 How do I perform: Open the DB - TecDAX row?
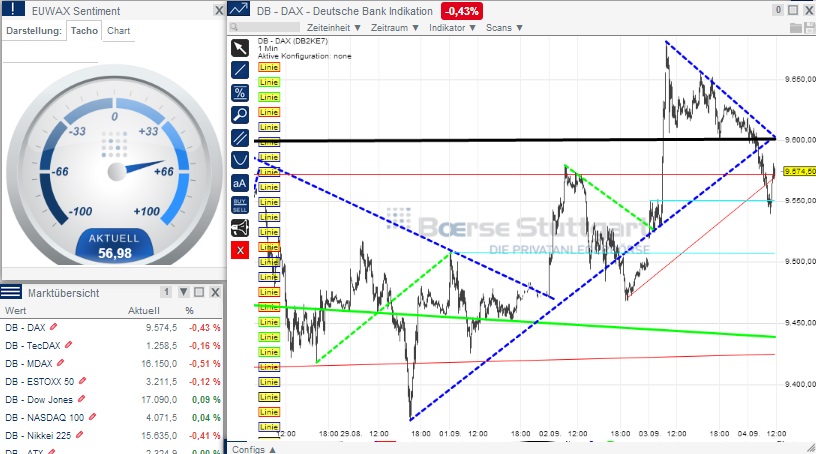pos(112,345)
